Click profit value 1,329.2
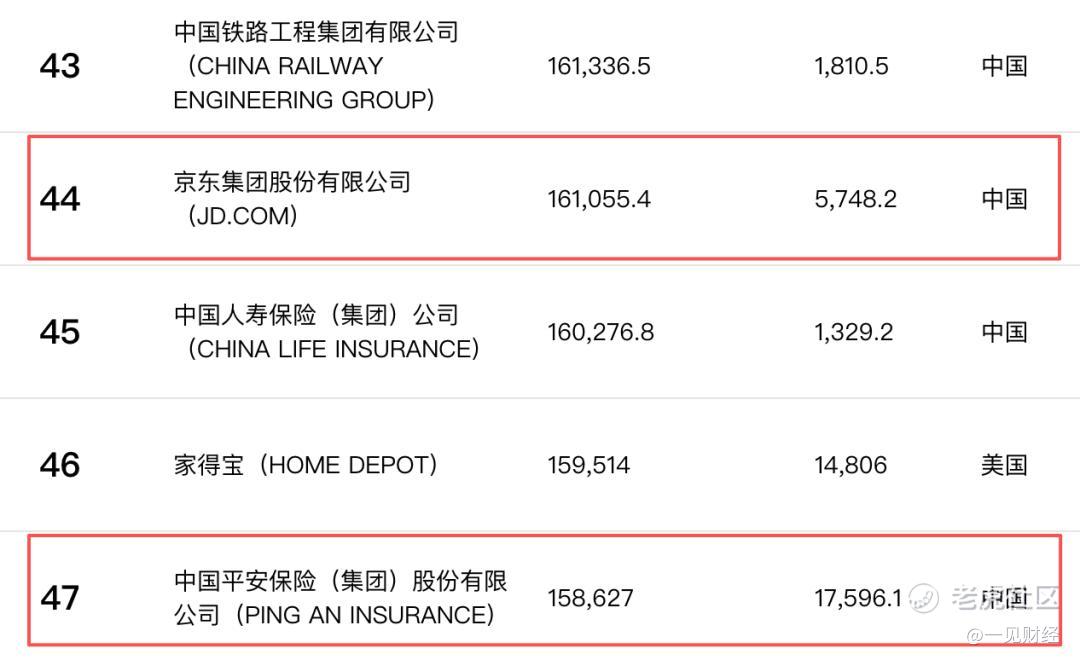Screen dimensions: 1080x660 point(853,332)
